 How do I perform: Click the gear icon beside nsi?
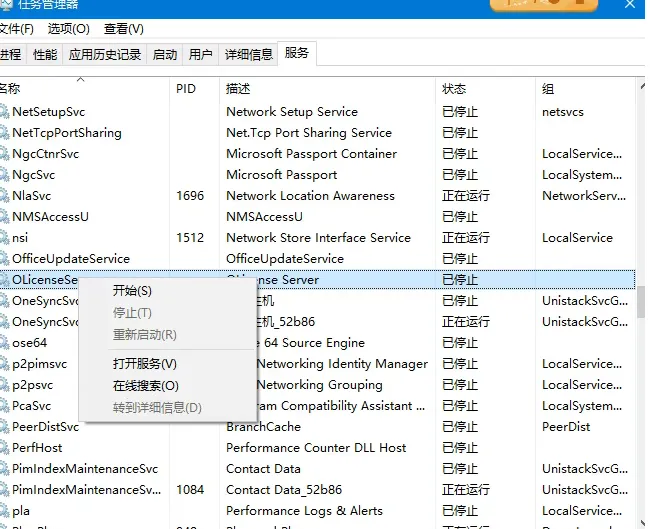pyautogui.click(x=4, y=238)
